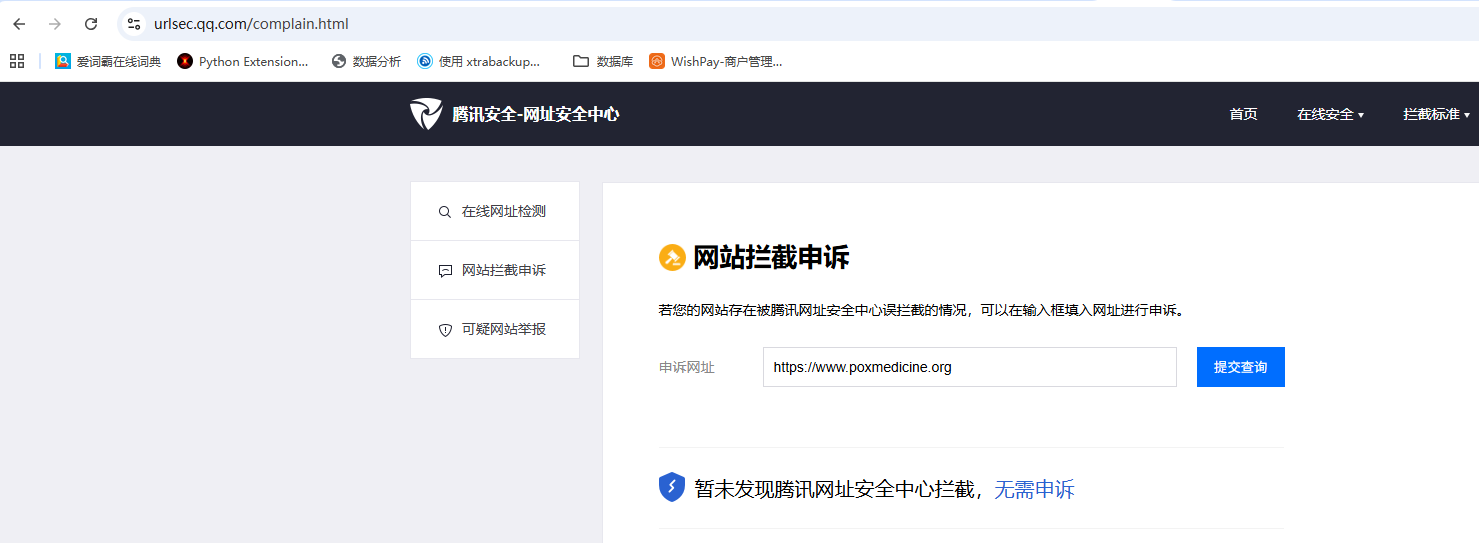
Task: Expand the 在线安全 navigation dropdown
Action: click(x=1330, y=114)
